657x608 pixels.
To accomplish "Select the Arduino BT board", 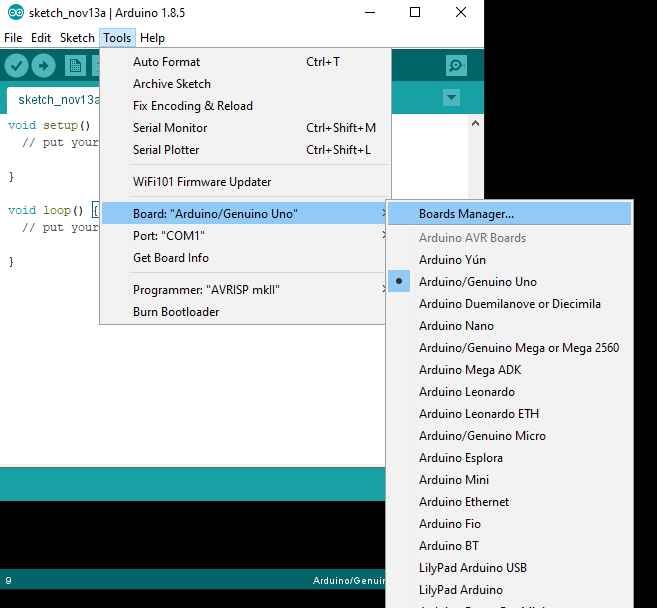I will pos(510,546).
